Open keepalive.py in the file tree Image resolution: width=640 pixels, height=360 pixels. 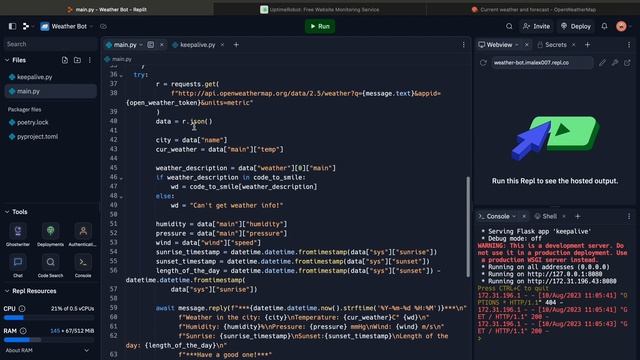[x=51, y=77]
